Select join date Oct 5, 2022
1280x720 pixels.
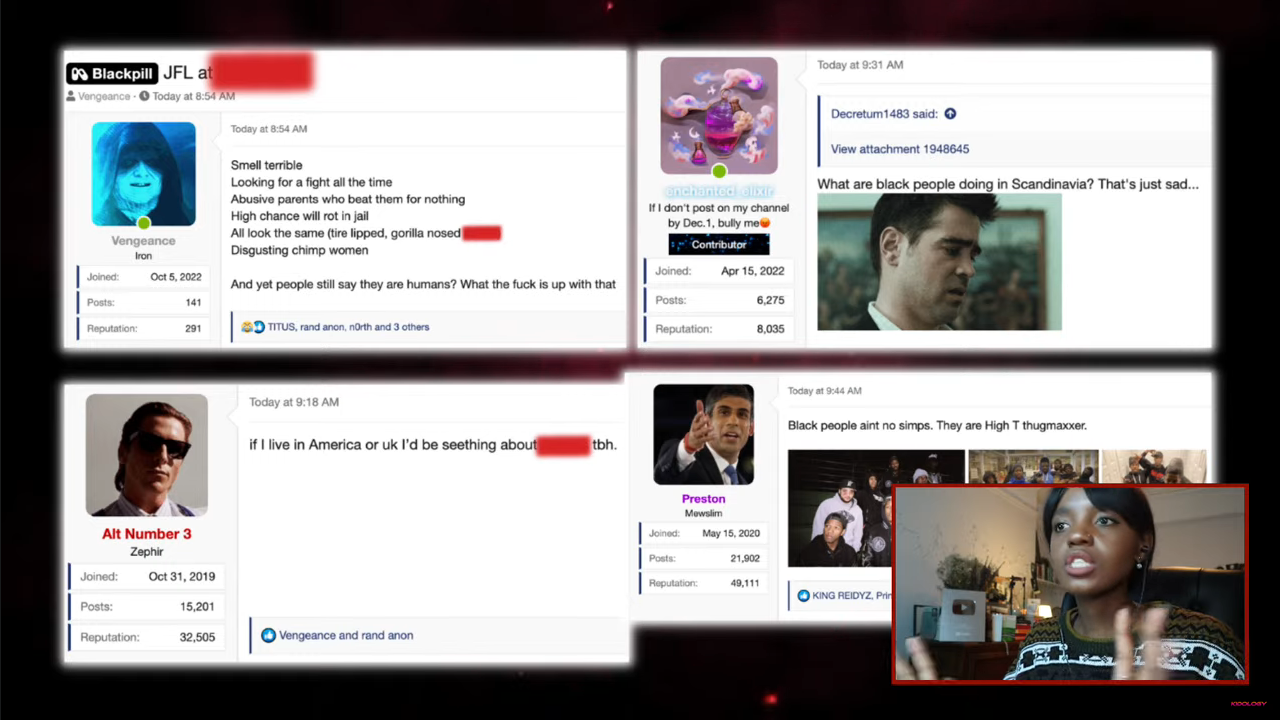tap(176, 277)
